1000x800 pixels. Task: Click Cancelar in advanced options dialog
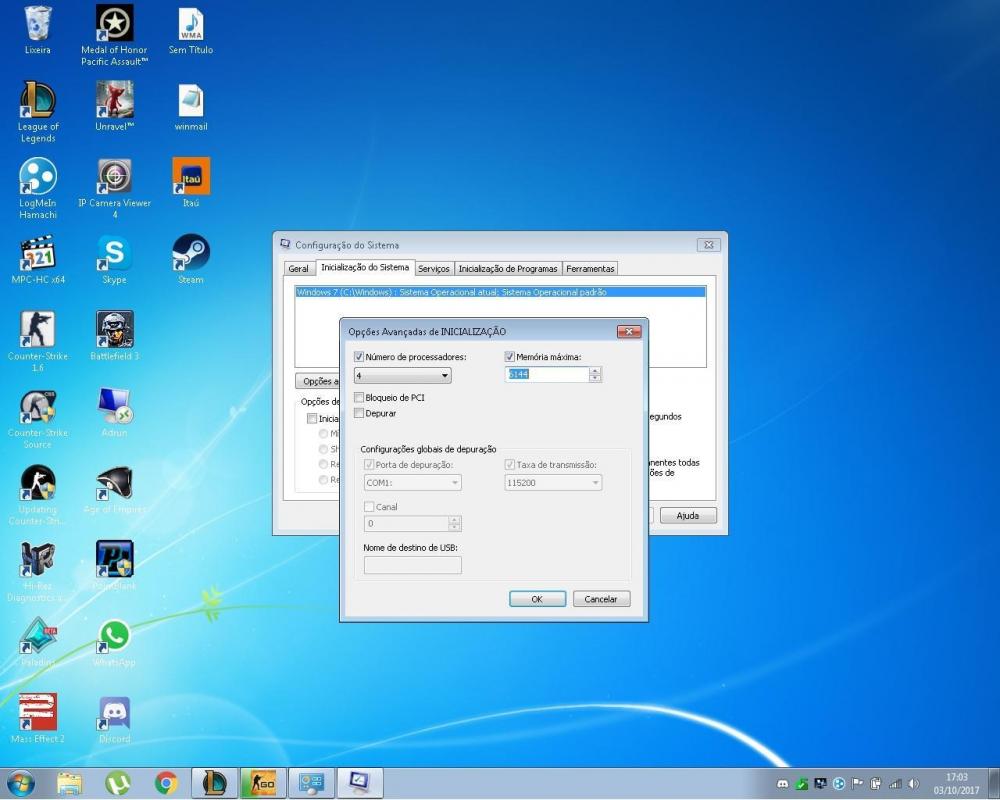pyautogui.click(x=601, y=599)
